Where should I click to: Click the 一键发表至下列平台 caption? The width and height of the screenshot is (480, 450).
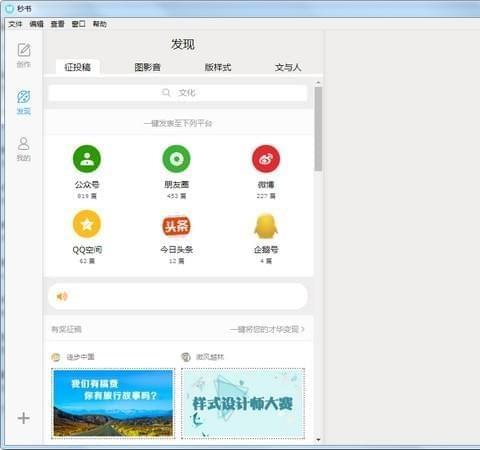pos(178,123)
